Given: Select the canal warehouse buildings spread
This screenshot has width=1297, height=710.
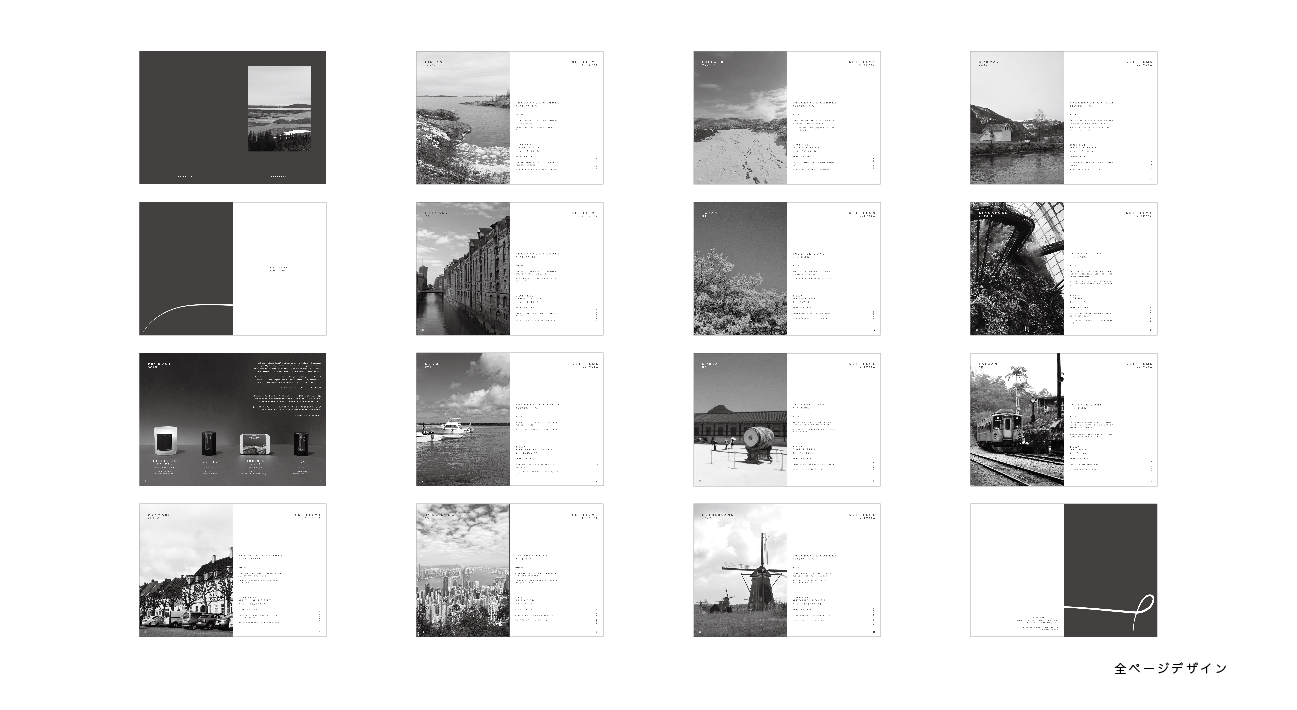Looking at the screenshot, I should pos(509,269).
